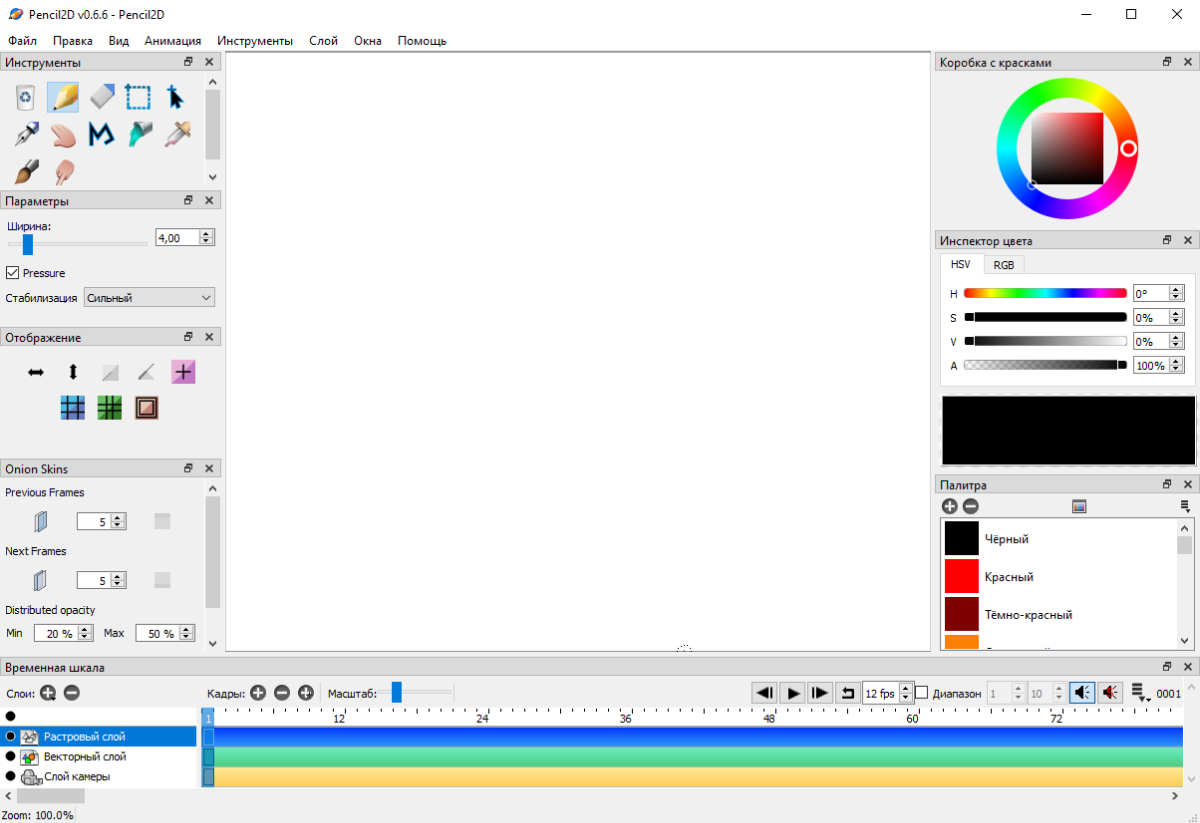Duplicate the current frame
Screen dimensions: 1200x823
pyautogui.click(x=306, y=692)
